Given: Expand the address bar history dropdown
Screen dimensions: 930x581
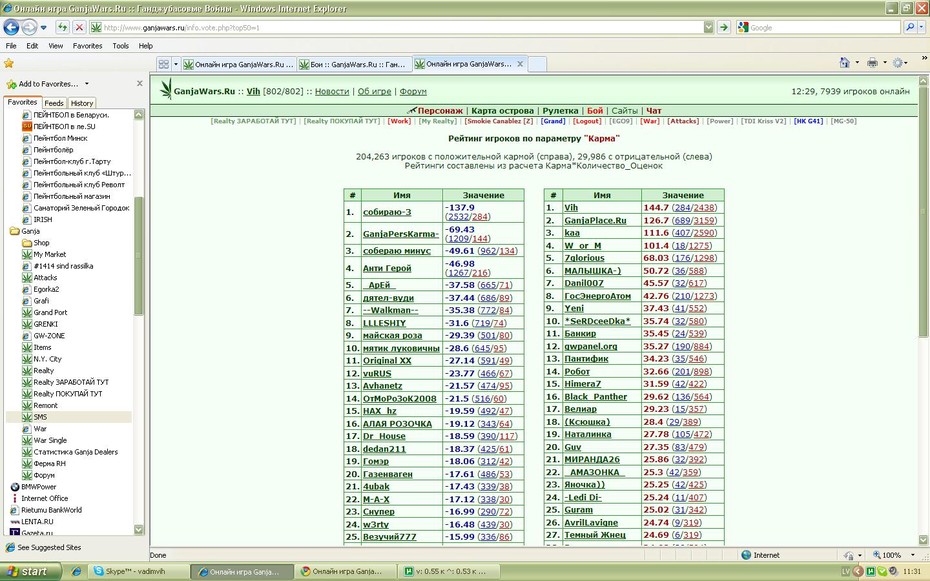Looking at the screenshot, I should [x=709, y=27].
